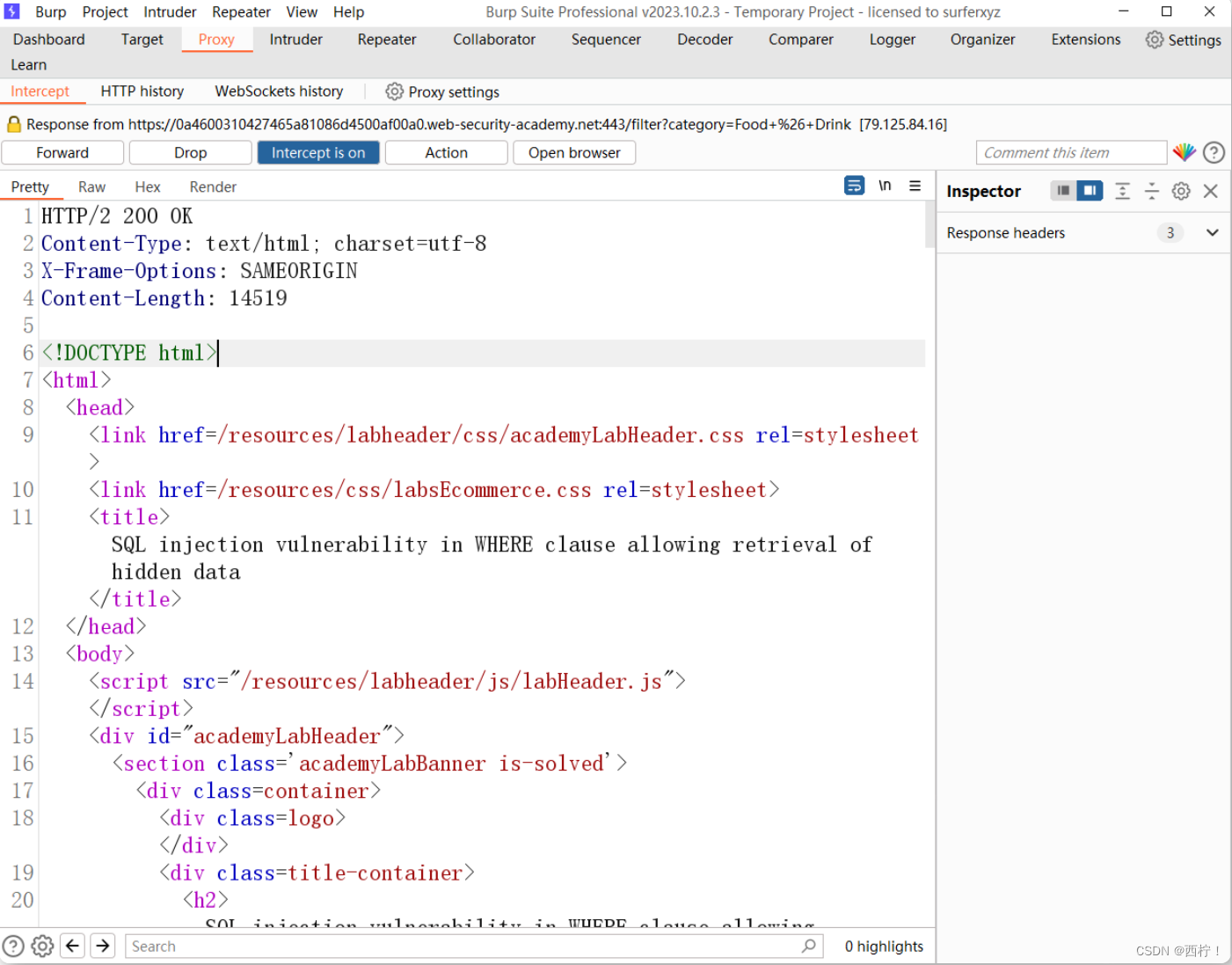Viewport: 1232px width, 965px height.
Task: Open the Comparer tab
Action: 801,40
